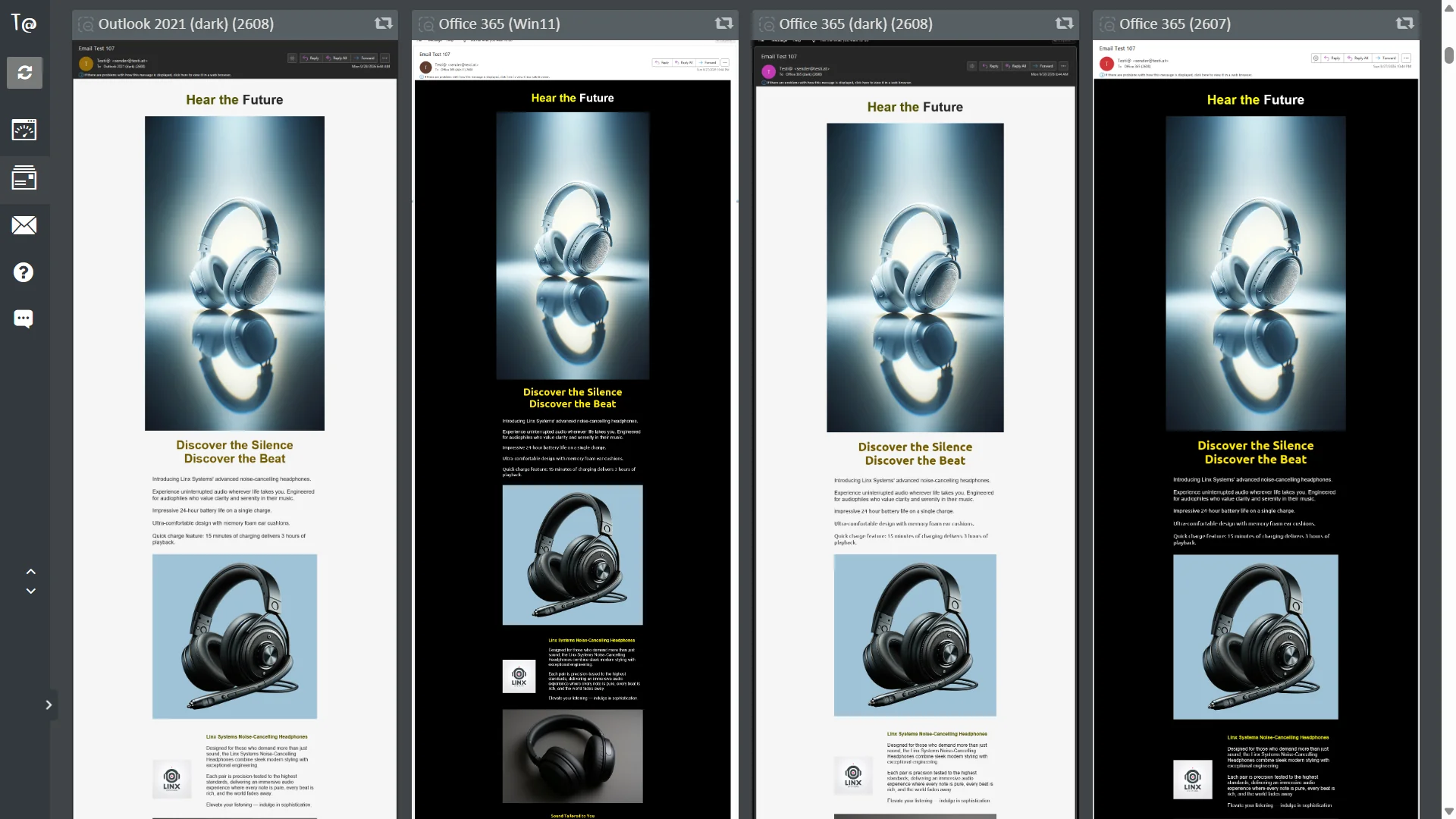Open silver headphones image in Outlook 2021 preview
This screenshot has height=819, width=1456.
pos(234,273)
